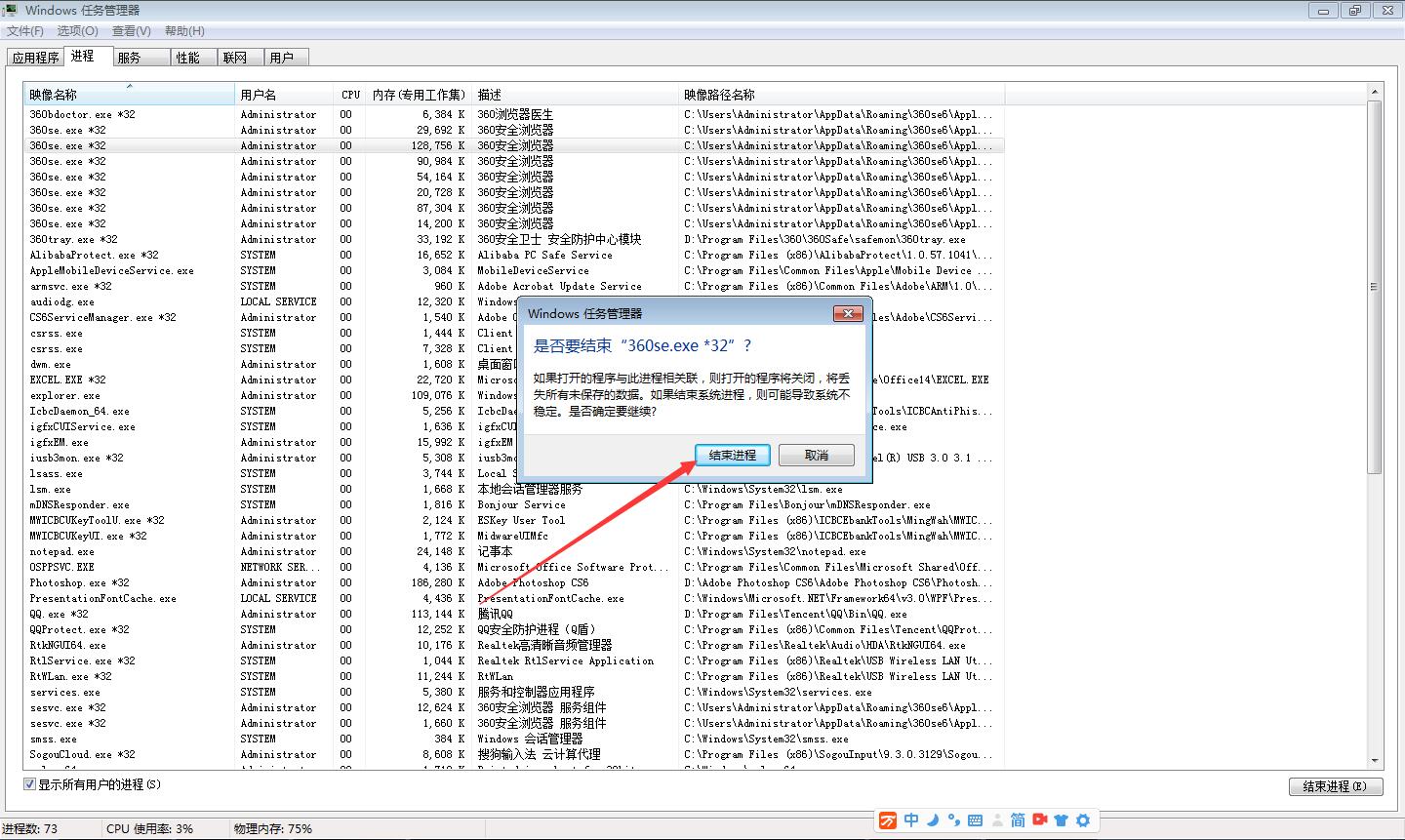The image size is (1405, 840).
Task: Sort by the 用户名 column header
Action: pos(286,95)
